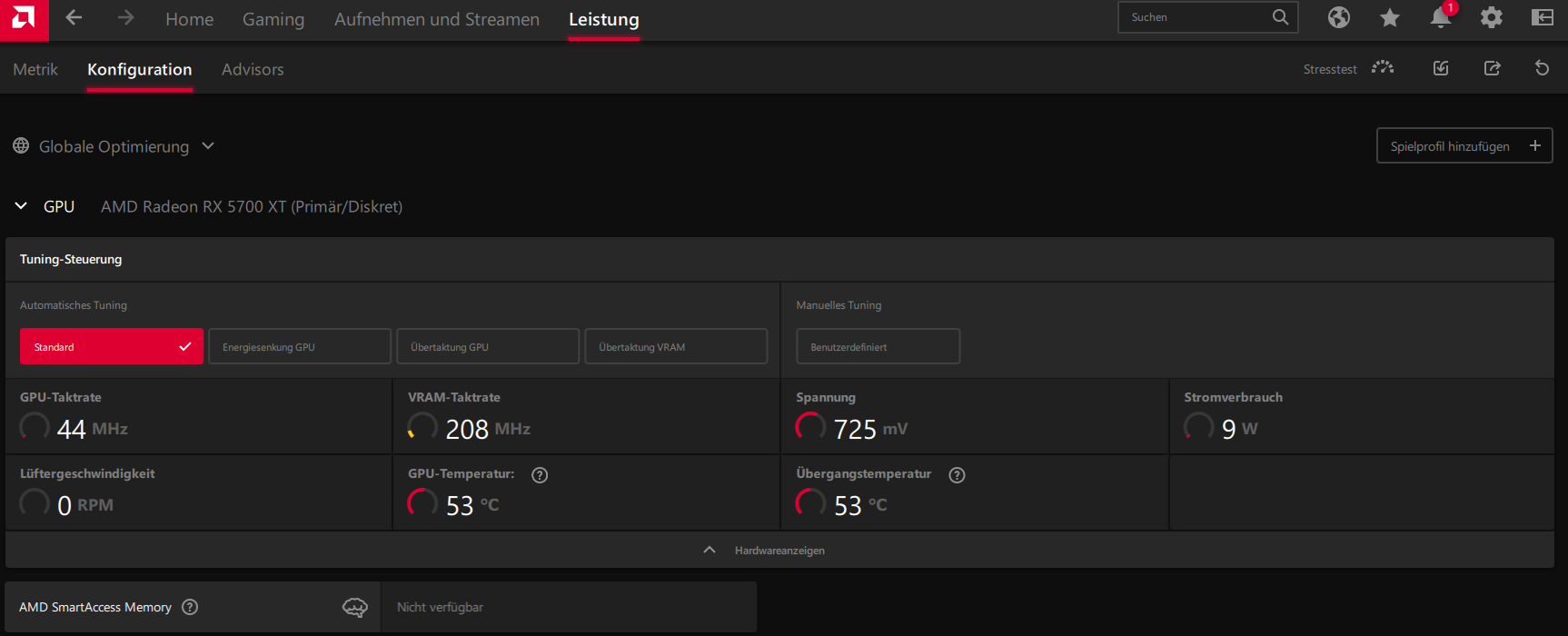Click the globe icon beside Globale Optimierung
Viewport: 1568px width, 636px height.
coord(21,145)
